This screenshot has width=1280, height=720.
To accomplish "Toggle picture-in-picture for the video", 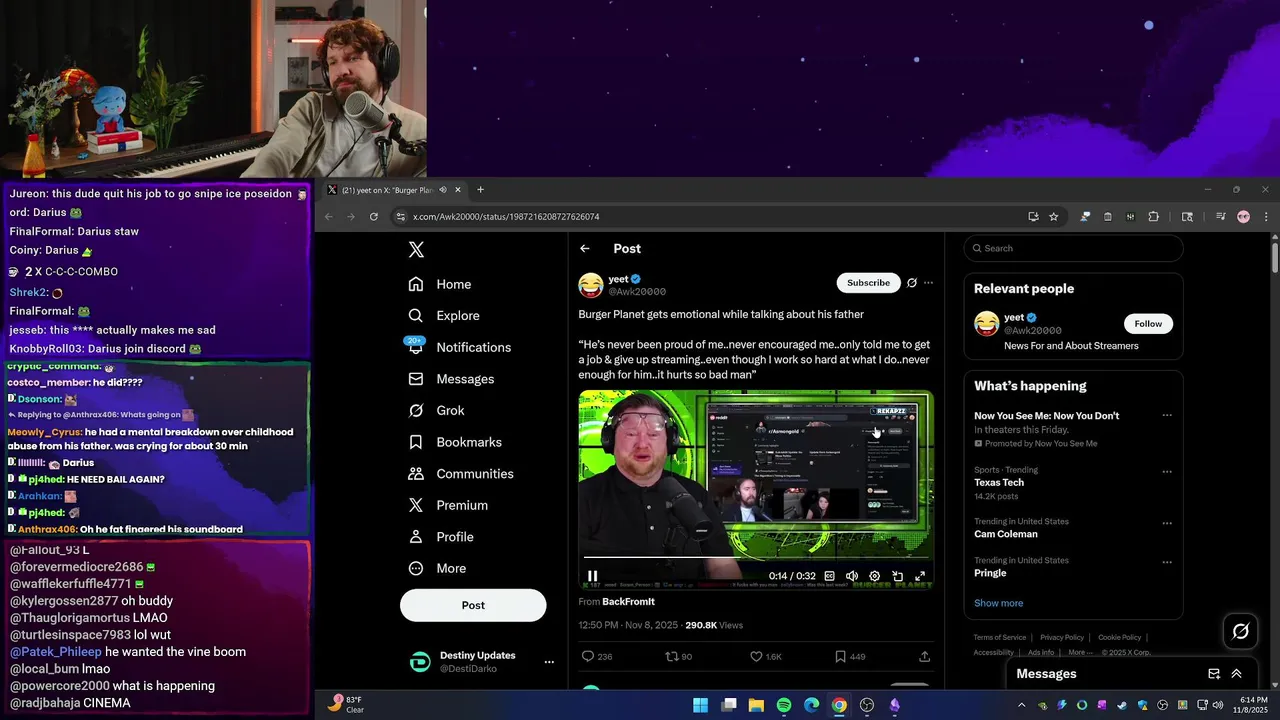I will 897,576.
